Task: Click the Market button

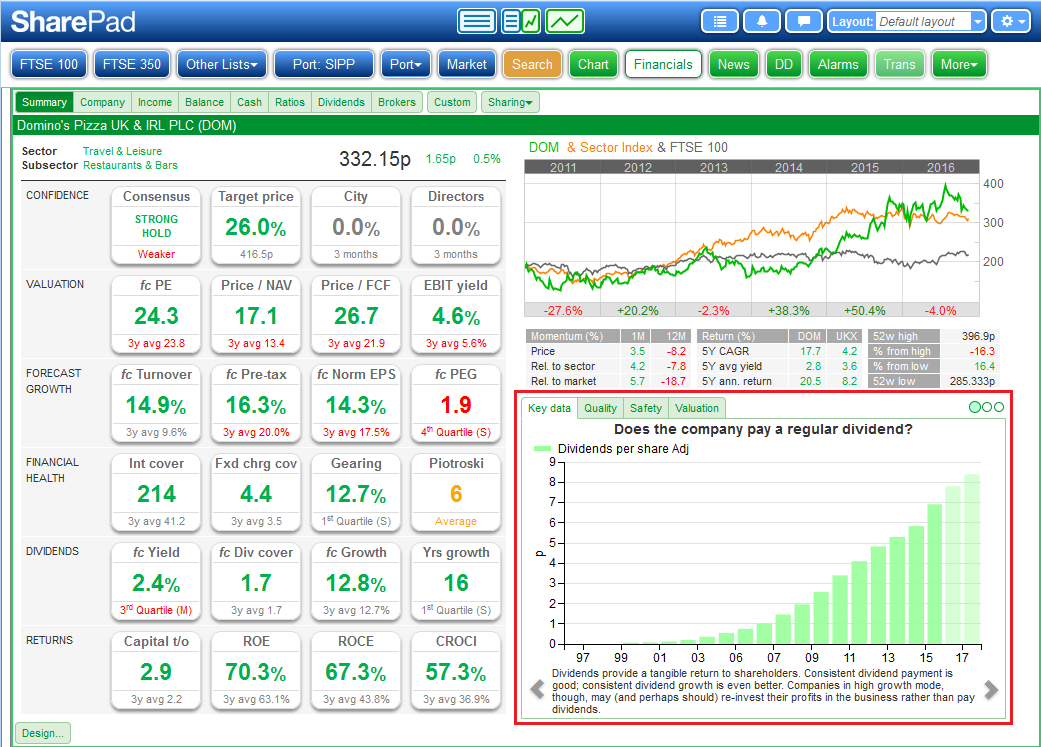Action: [x=467, y=64]
